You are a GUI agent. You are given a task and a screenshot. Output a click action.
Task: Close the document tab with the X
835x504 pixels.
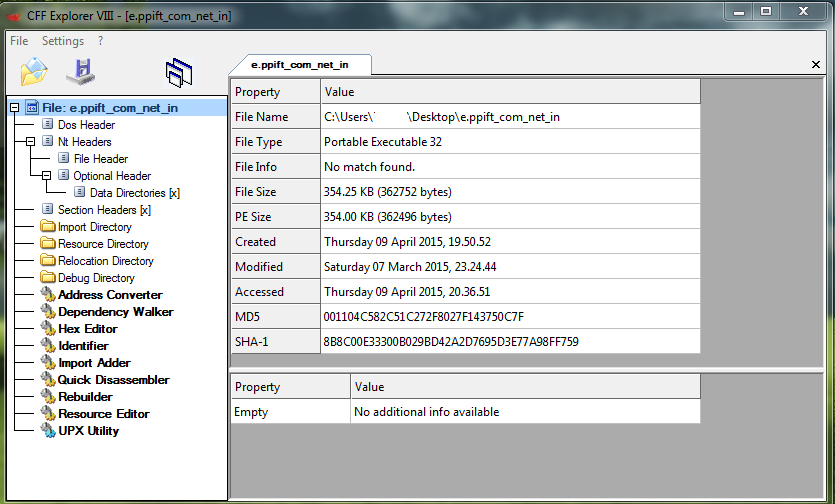coord(815,64)
